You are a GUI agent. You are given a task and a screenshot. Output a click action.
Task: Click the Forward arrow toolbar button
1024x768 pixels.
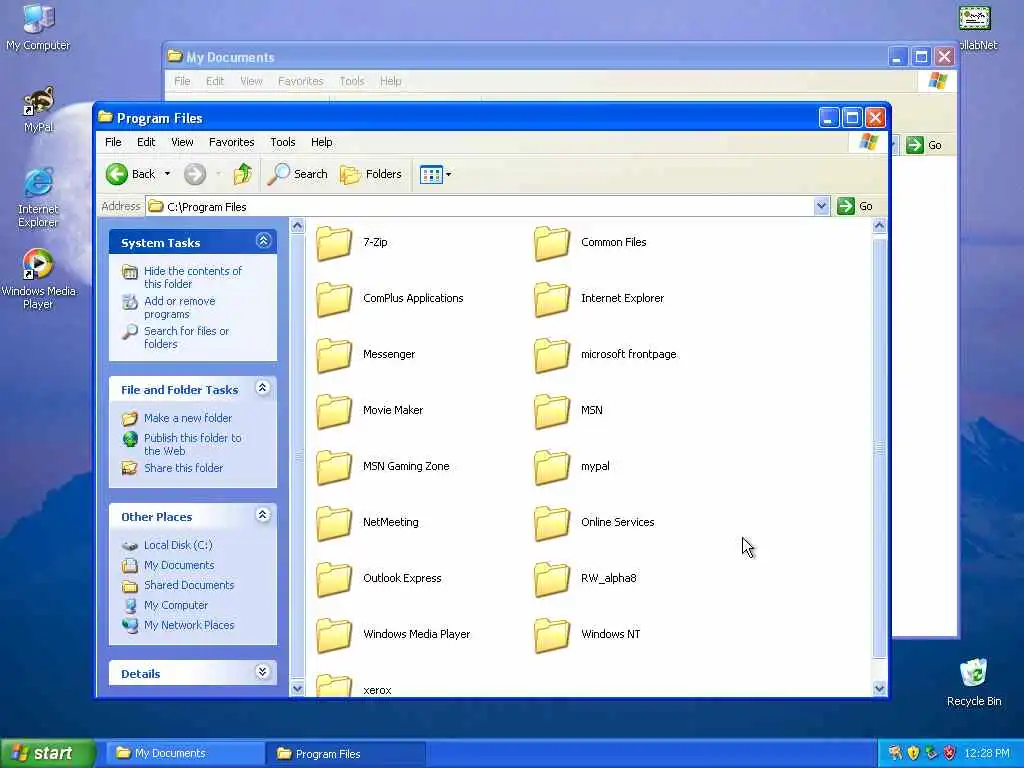click(195, 174)
